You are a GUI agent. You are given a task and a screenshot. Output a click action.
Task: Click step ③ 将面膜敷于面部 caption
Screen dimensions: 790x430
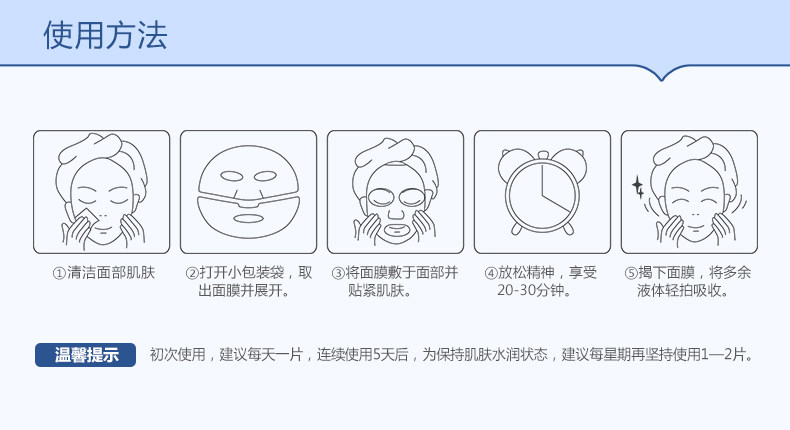point(395,281)
